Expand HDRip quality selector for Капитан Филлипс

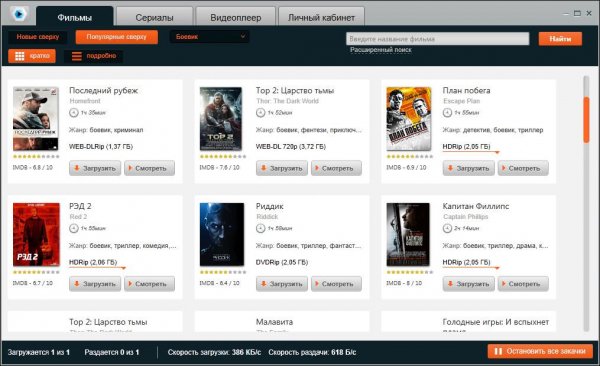tap(471, 263)
